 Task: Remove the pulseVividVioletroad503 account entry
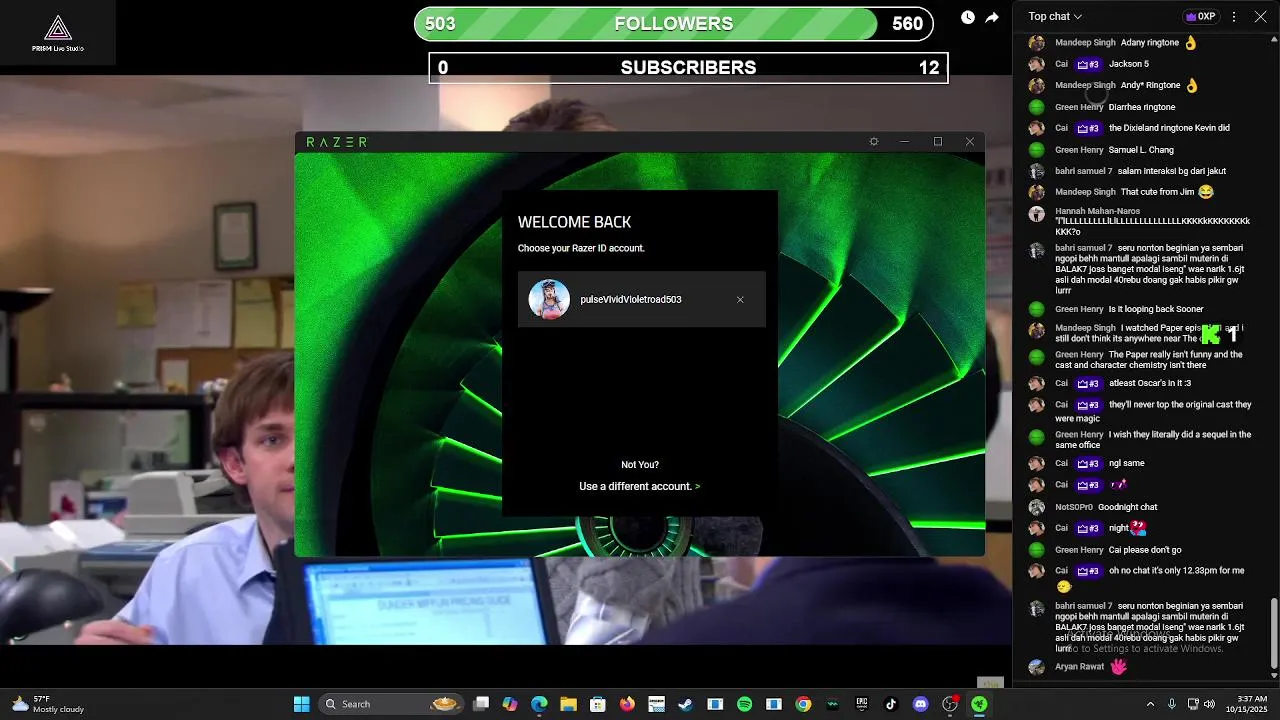click(740, 300)
